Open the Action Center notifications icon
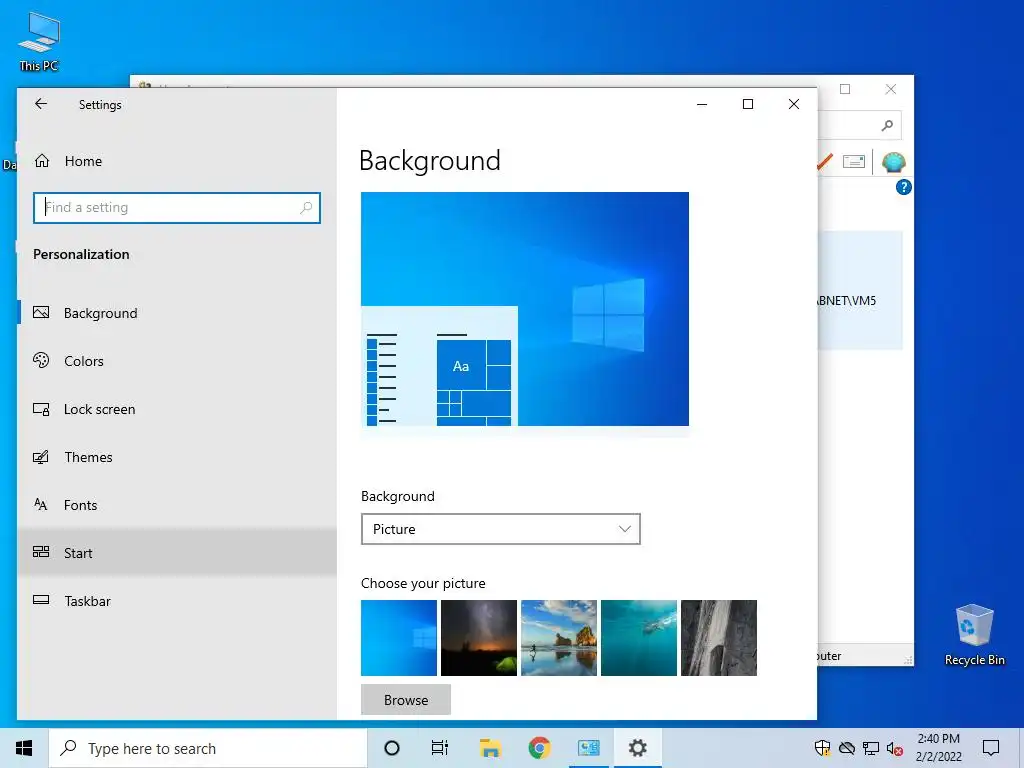Image resolution: width=1024 pixels, height=768 pixels. pos(991,748)
